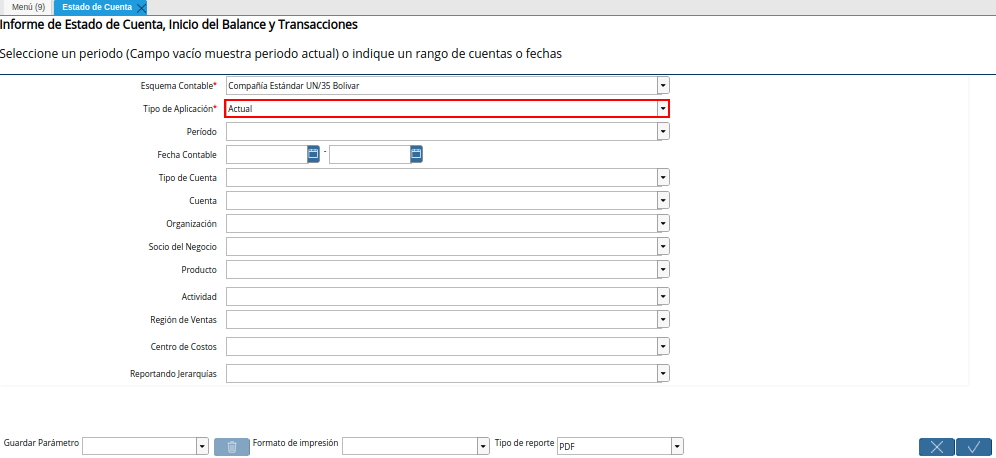The width and height of the screenshot is (996, 458).
Task: Focus the Tipo de Cuenta text field
Action: point(441,177)
